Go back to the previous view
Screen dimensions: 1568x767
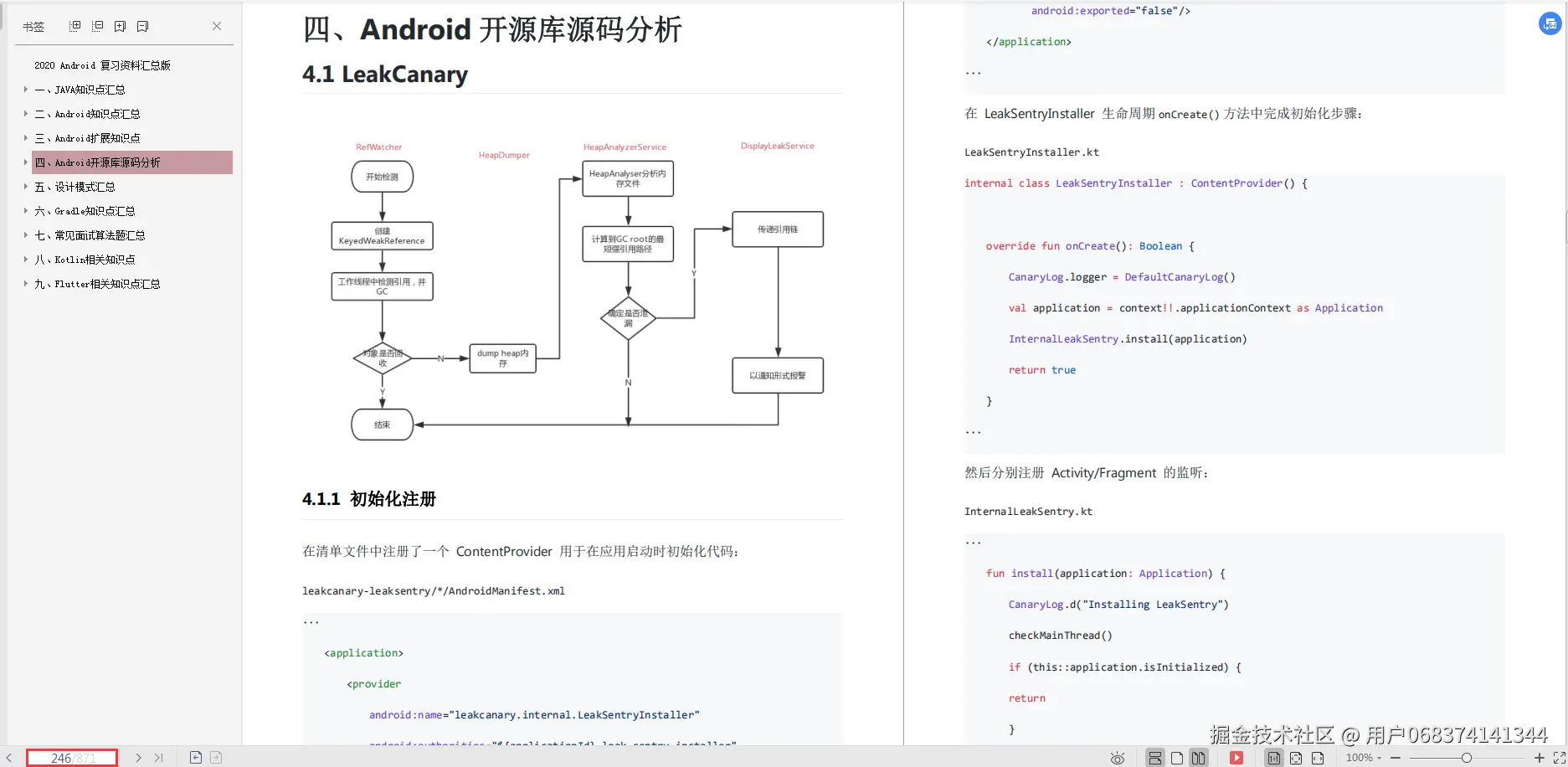coord(195,758)
